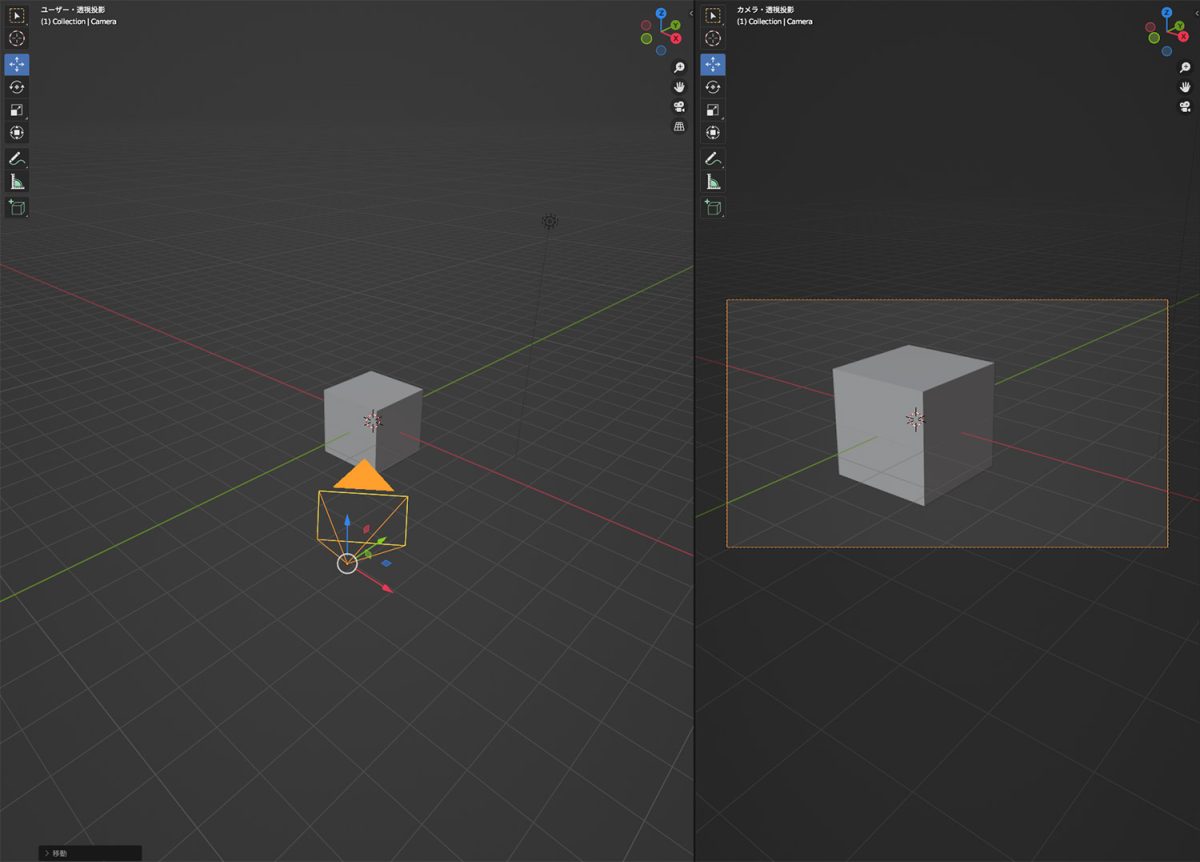The width and height of the screenshot is (1200, 862).
Task: Click the red X axis on left gizmo
Action: (676, 38)
